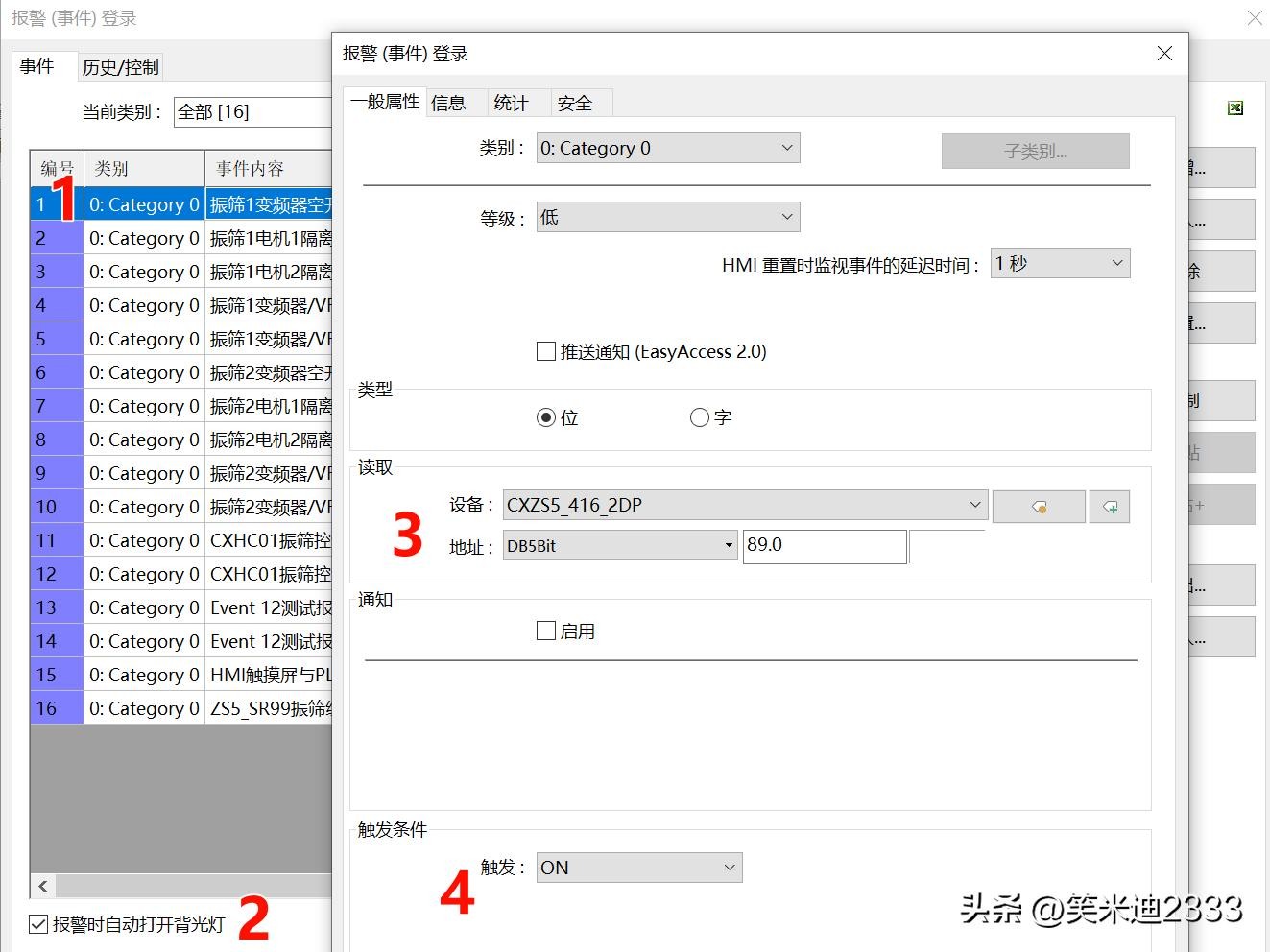1270x952 pixels.
Task: Open the 类别 Category 0 dropdown
Action: coord(667,148)
